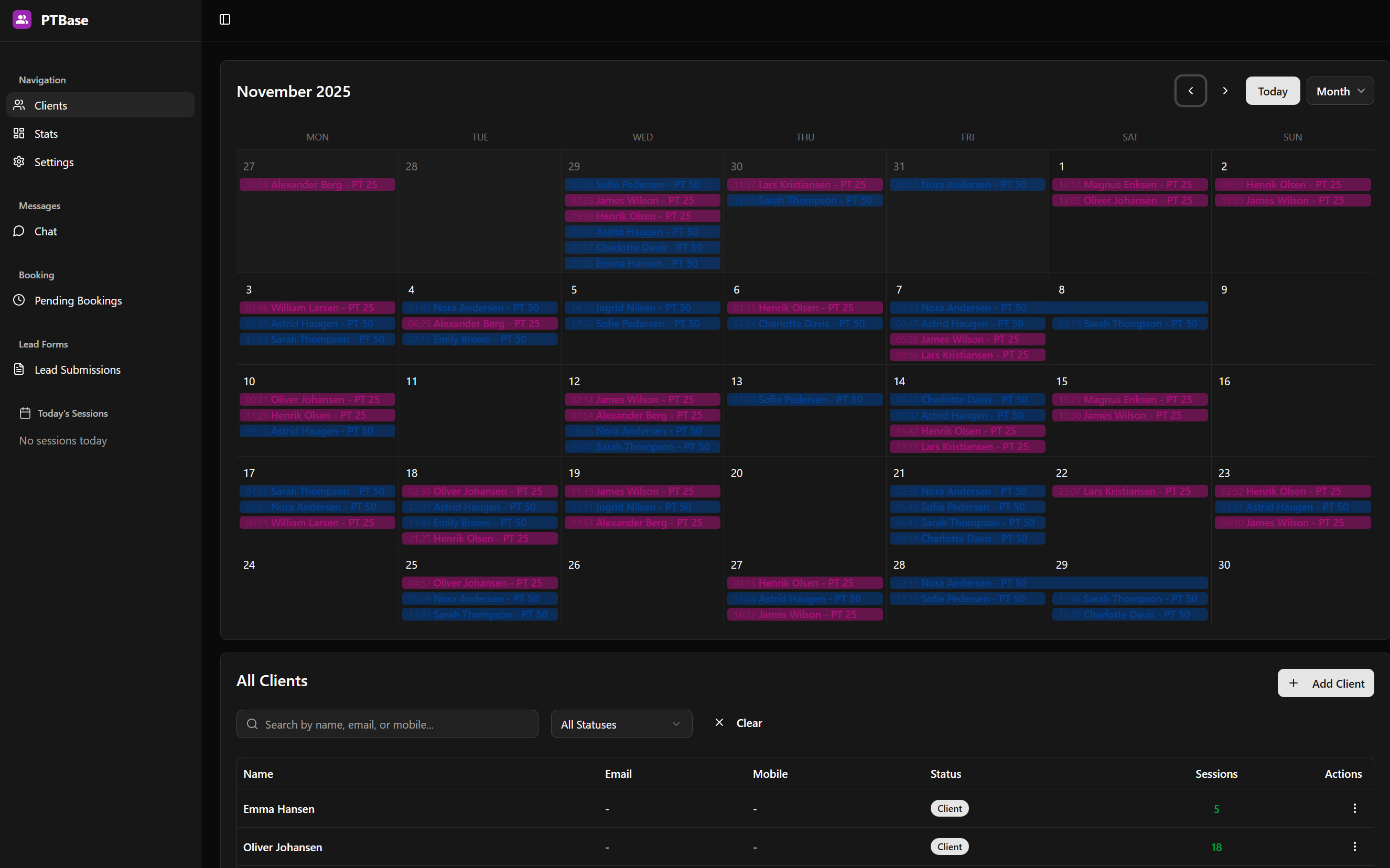Open Emma Hansen's actions menu

point(1354,808)
